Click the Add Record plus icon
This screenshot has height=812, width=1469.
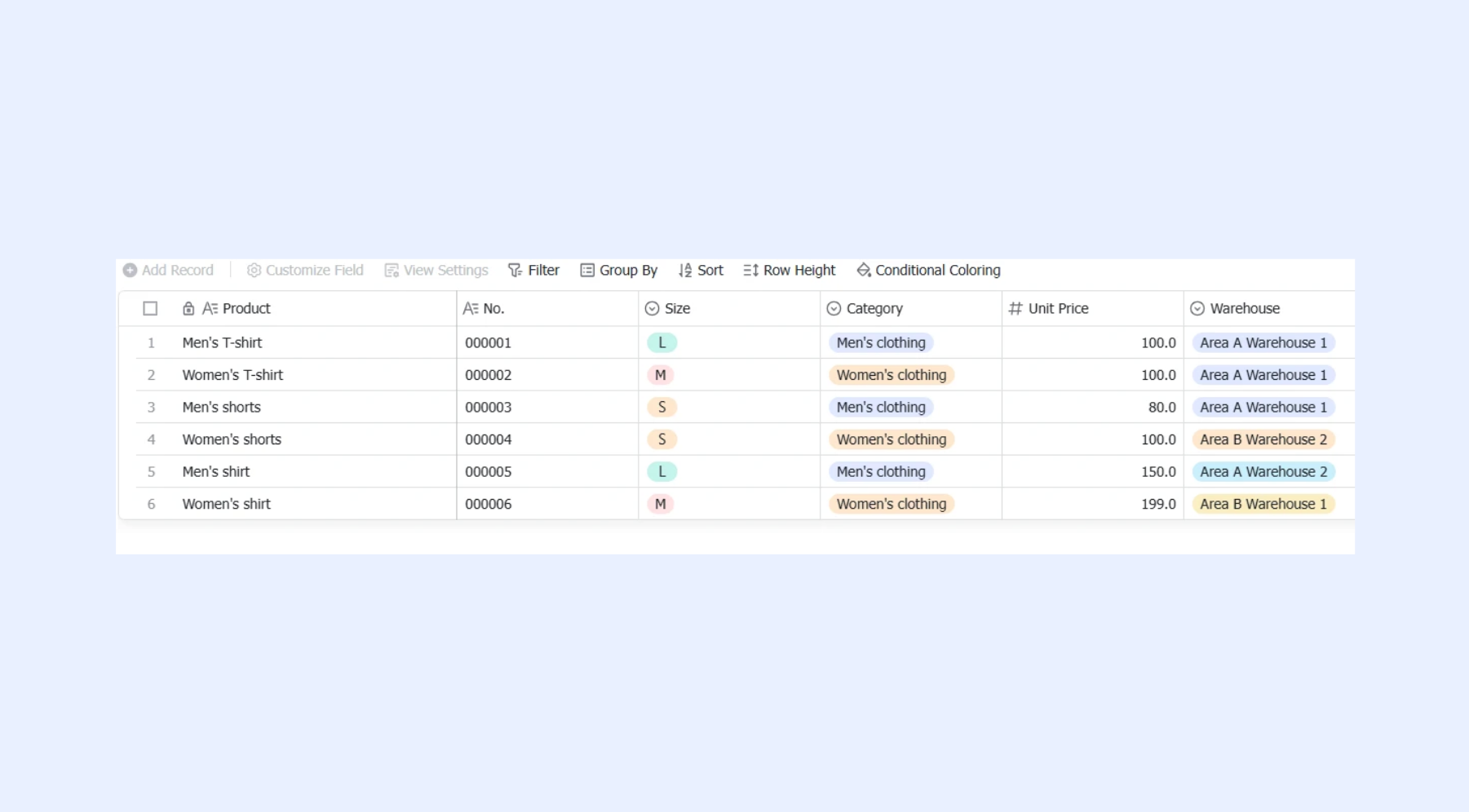130,270
